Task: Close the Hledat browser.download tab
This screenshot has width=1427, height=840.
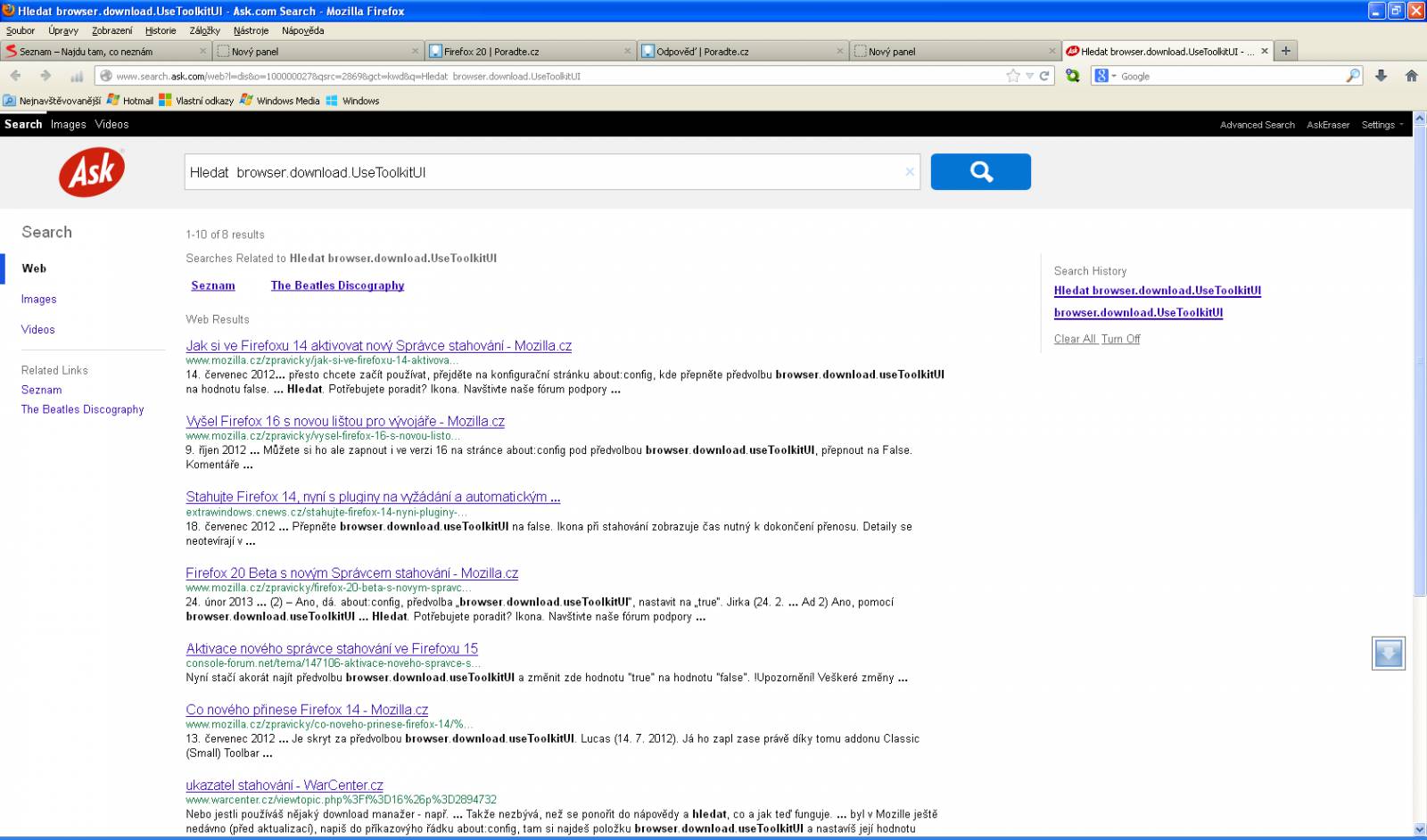Action: coord(1265,52)
